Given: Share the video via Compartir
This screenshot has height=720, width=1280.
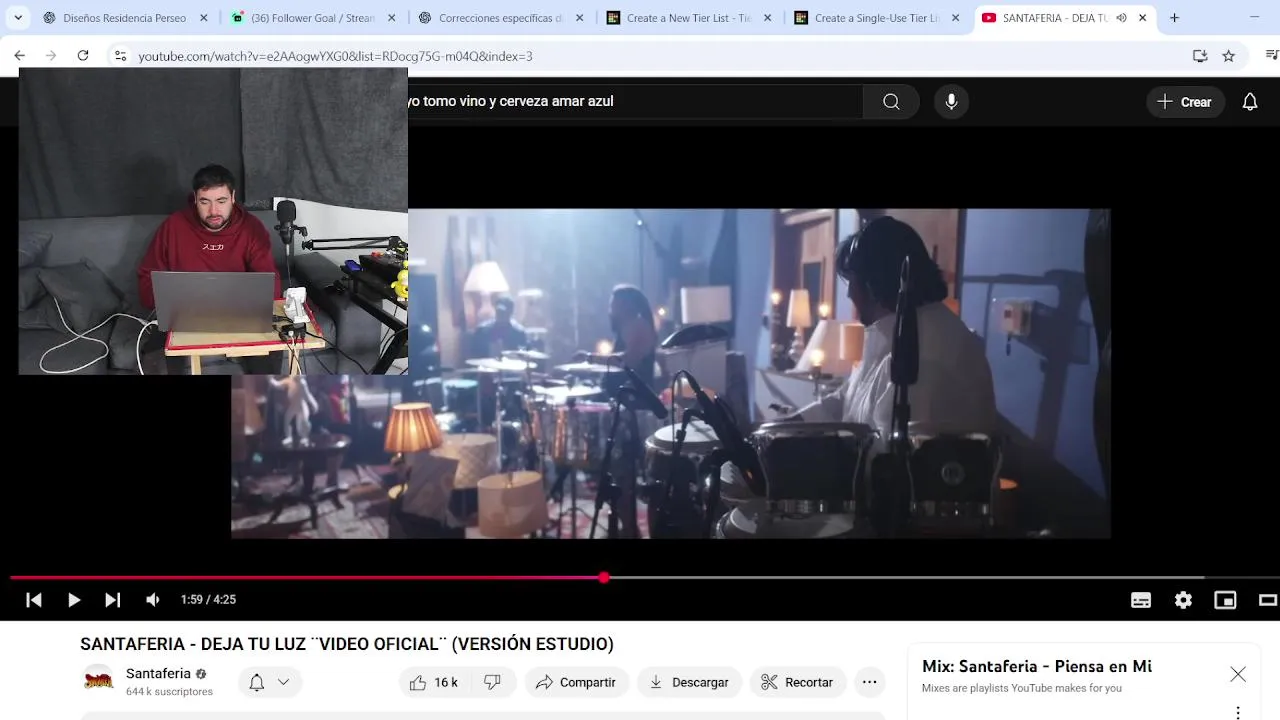Looking at the screenshot, I should [576, 682].
